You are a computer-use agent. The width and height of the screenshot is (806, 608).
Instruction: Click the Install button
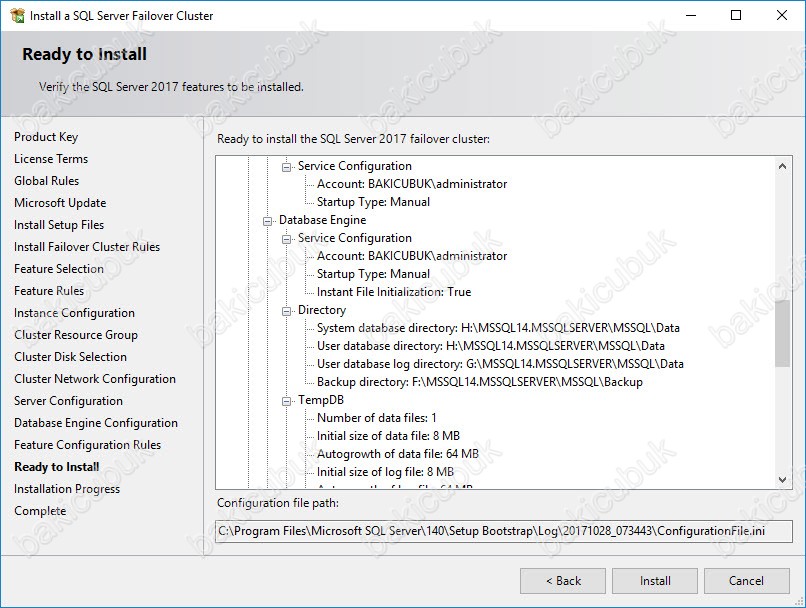coord(655,581)
